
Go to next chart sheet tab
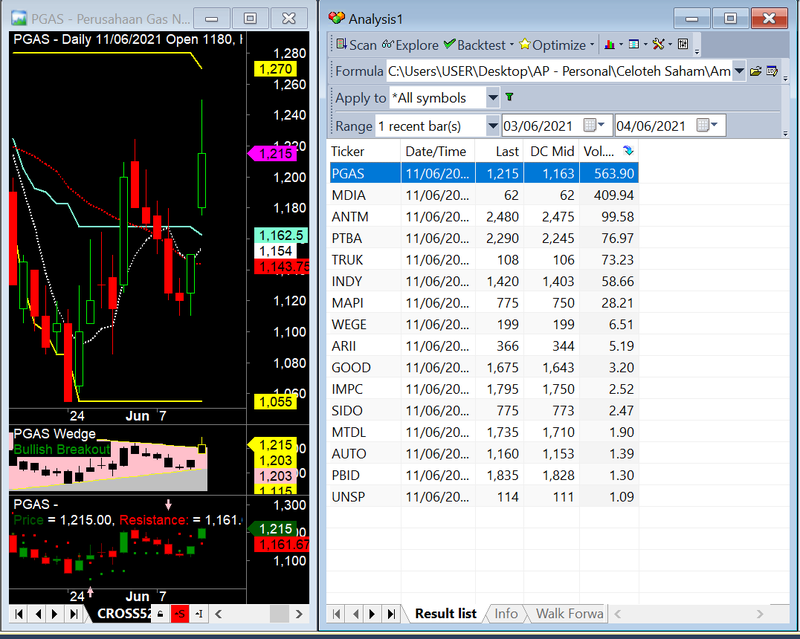(x=55, y=613)
